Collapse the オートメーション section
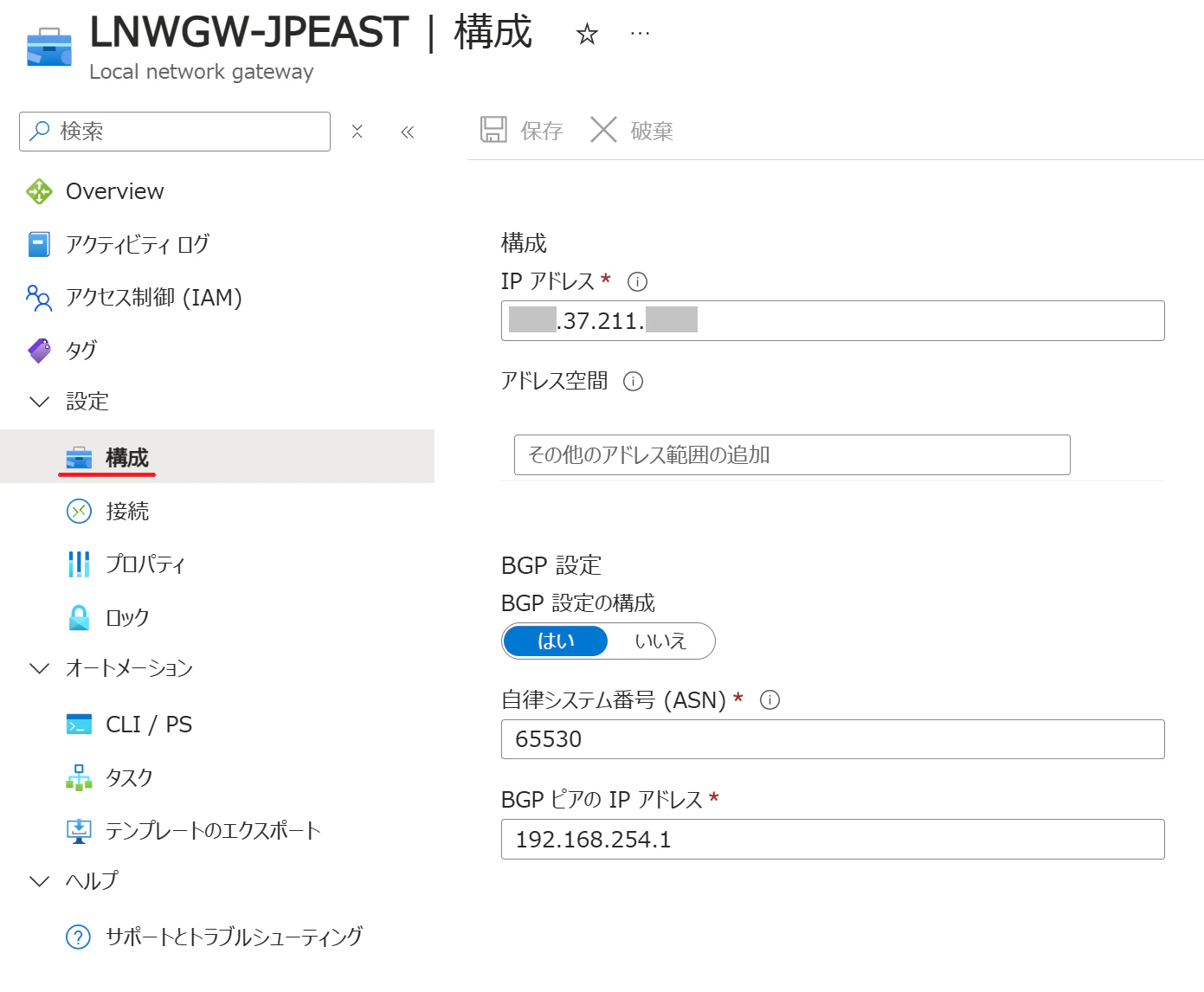The image size is (1204, 992). coord(40,668)
